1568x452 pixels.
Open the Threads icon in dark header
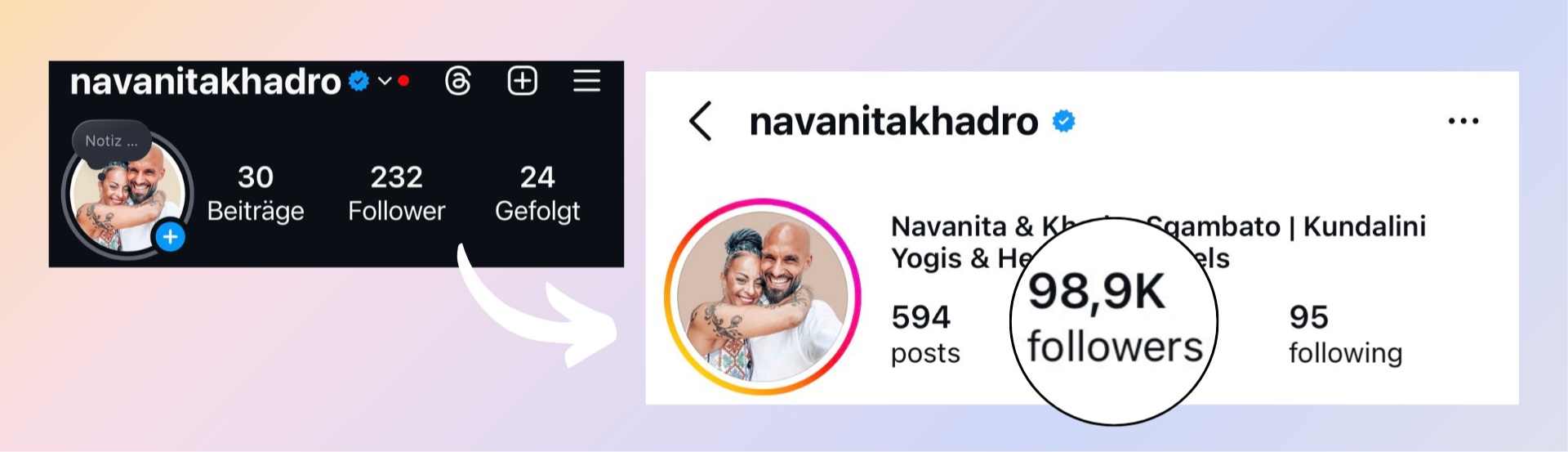tap(458, 81)
